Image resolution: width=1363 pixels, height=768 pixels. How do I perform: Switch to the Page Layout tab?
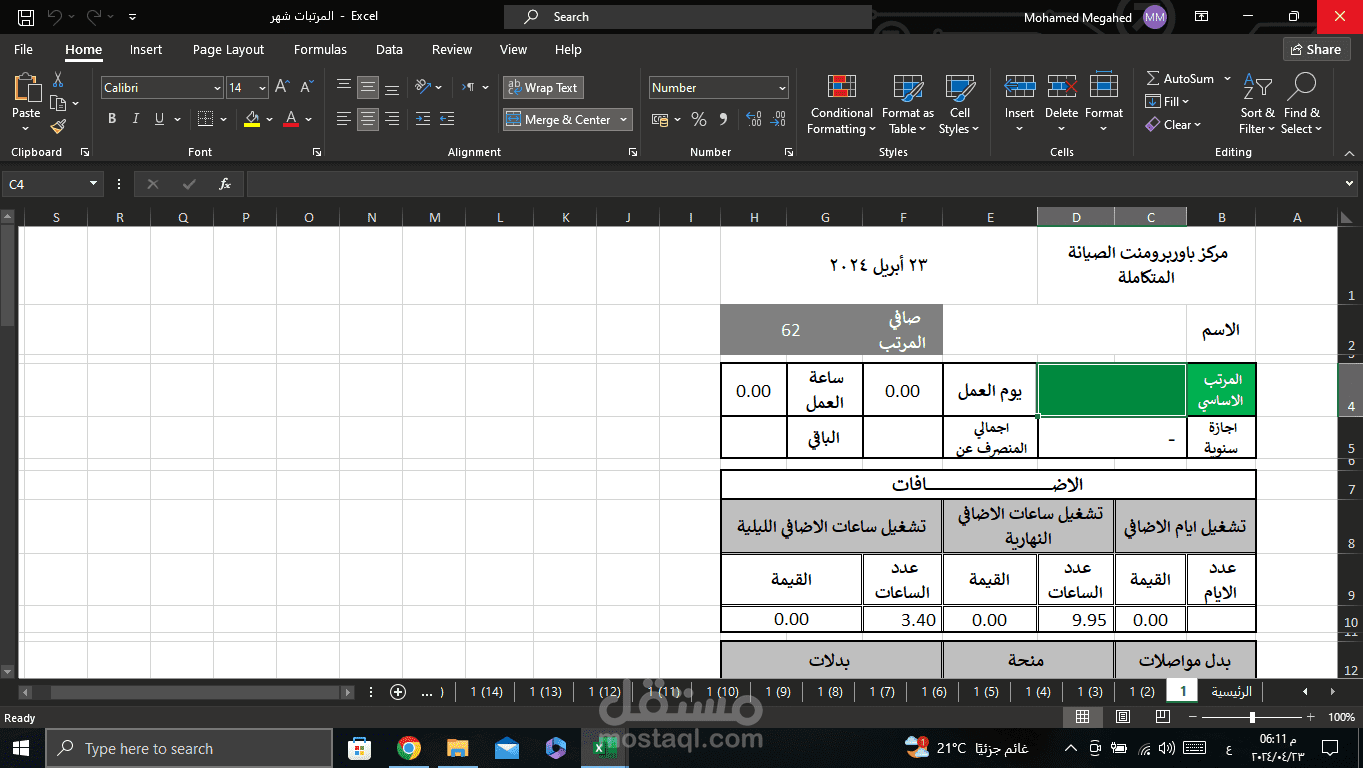tap(228, 49)
